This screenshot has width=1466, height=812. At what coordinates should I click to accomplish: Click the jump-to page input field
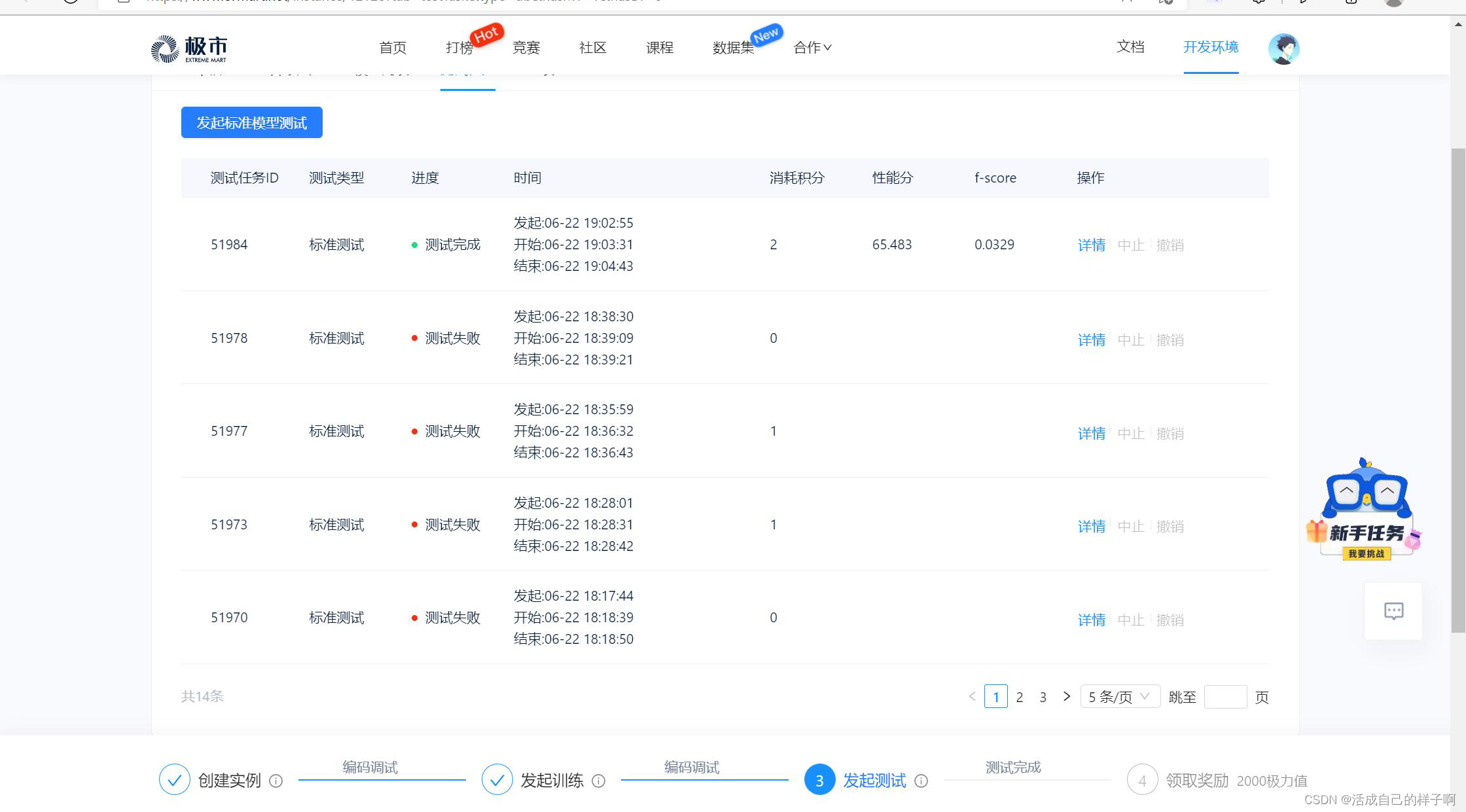click(1225, 697)
